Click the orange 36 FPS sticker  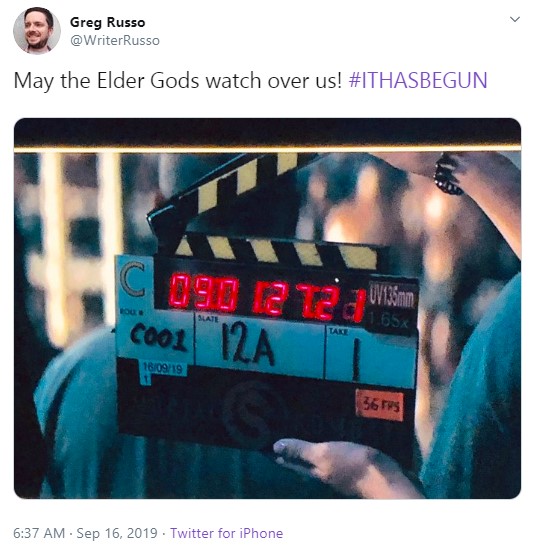click(380, 405)
